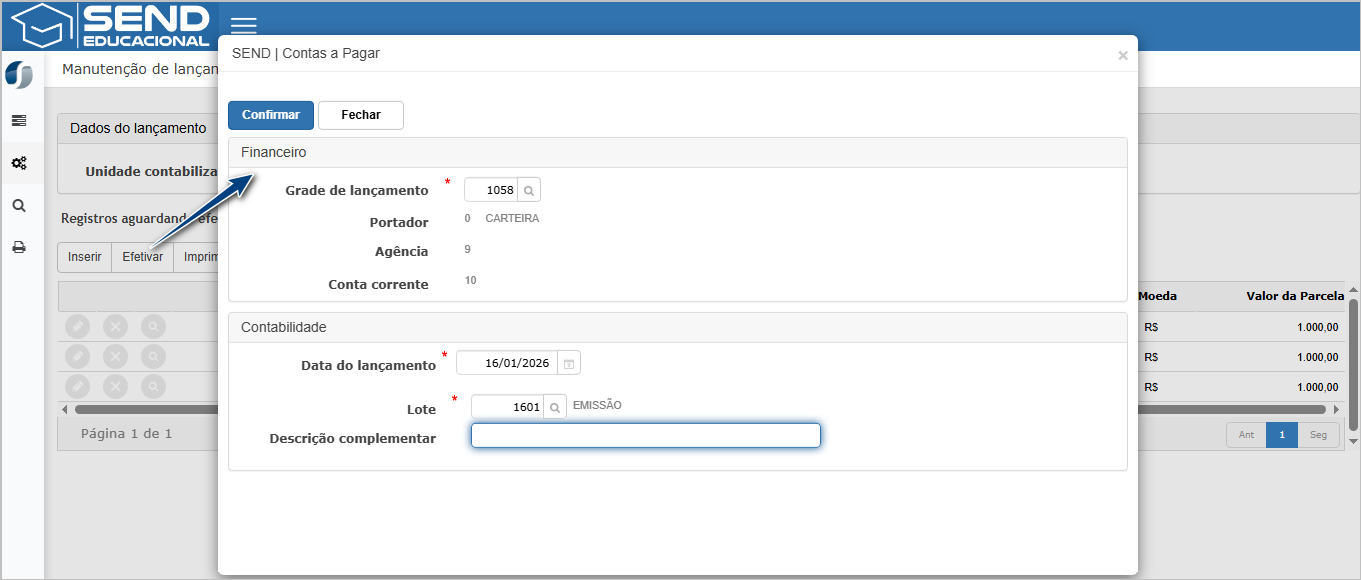This screenshot has height=580, width=1361.
Task: Click the delete X icon in second row
Action: tap(116, 357)
